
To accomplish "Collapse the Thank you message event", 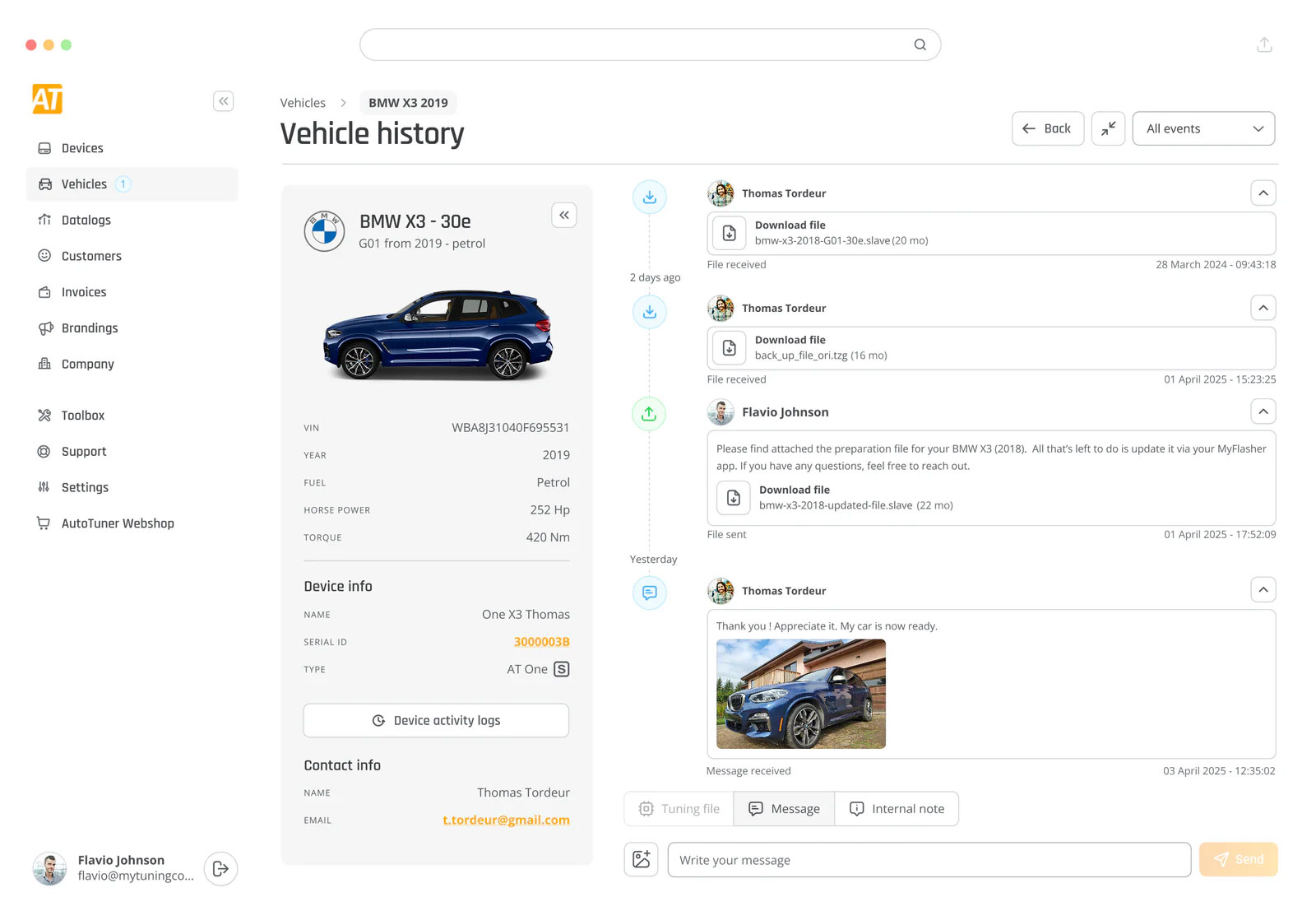I will [1263, 590].
